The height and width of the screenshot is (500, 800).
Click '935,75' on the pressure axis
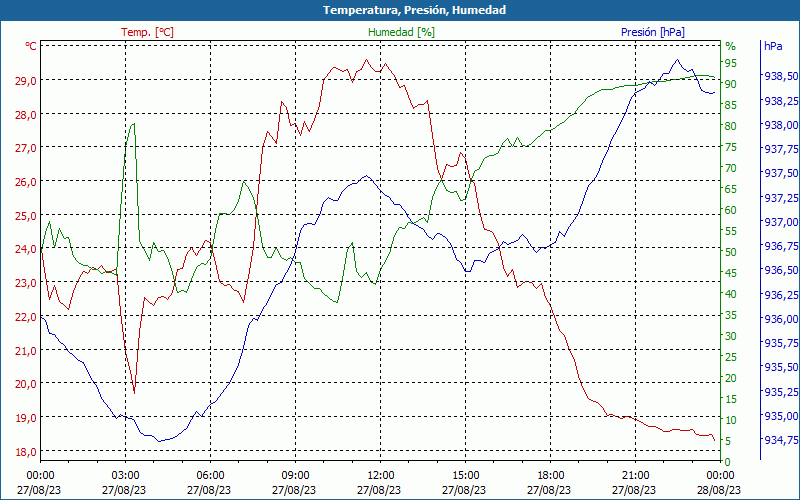click(x=781, y=343)
